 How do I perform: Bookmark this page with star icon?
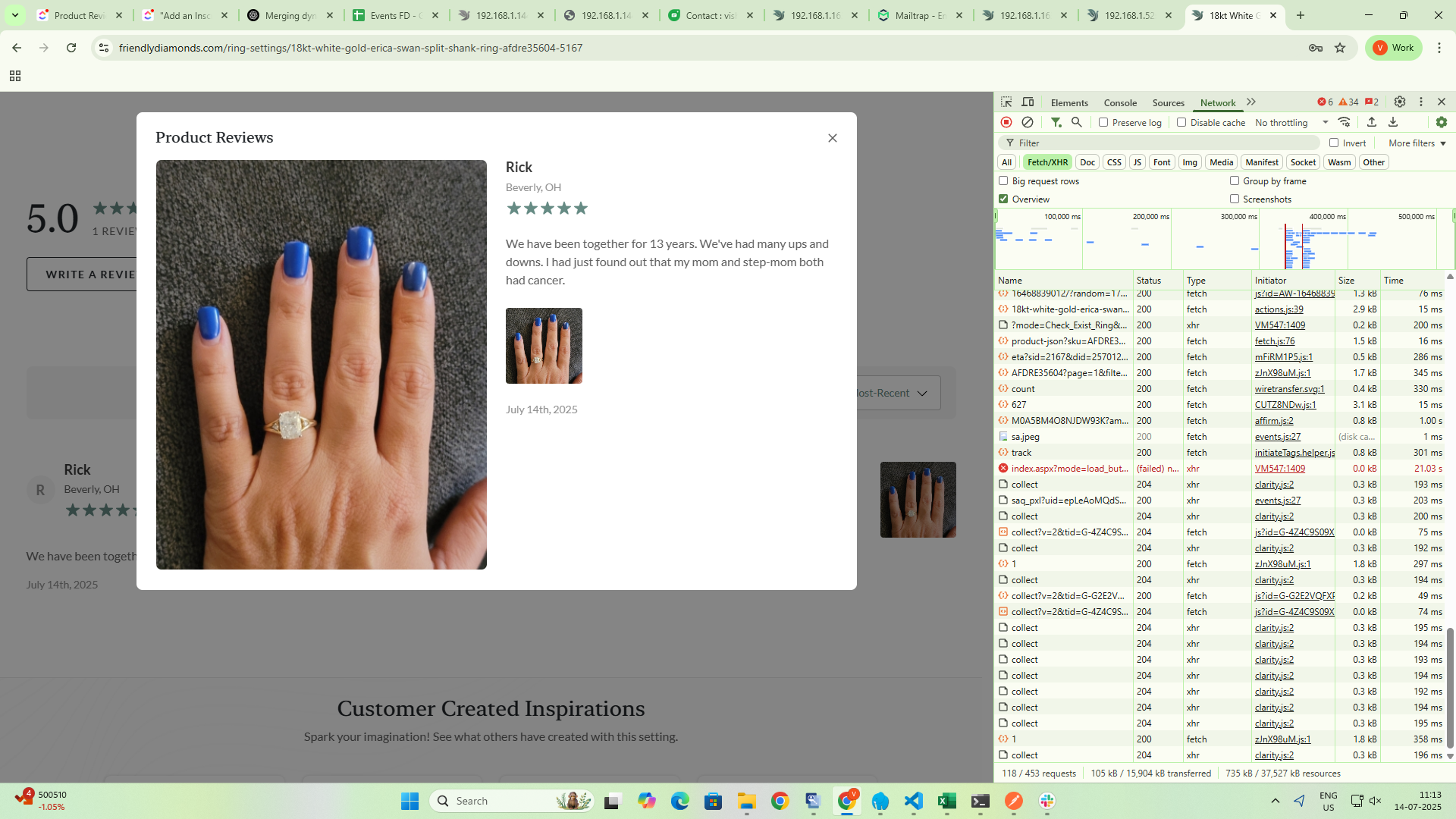tap(1340, 48)
